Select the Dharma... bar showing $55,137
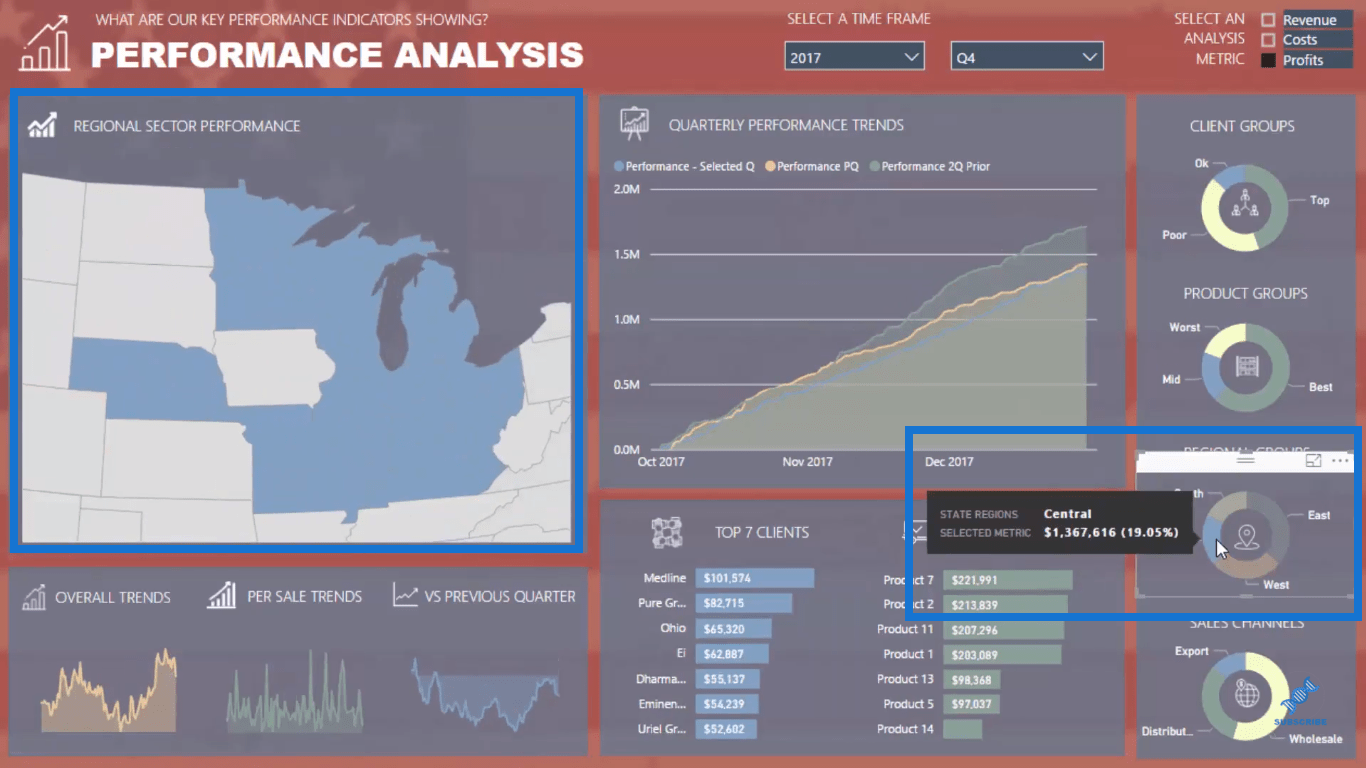Viewport: 1366px width, 768px height. [x=728, y=679]
